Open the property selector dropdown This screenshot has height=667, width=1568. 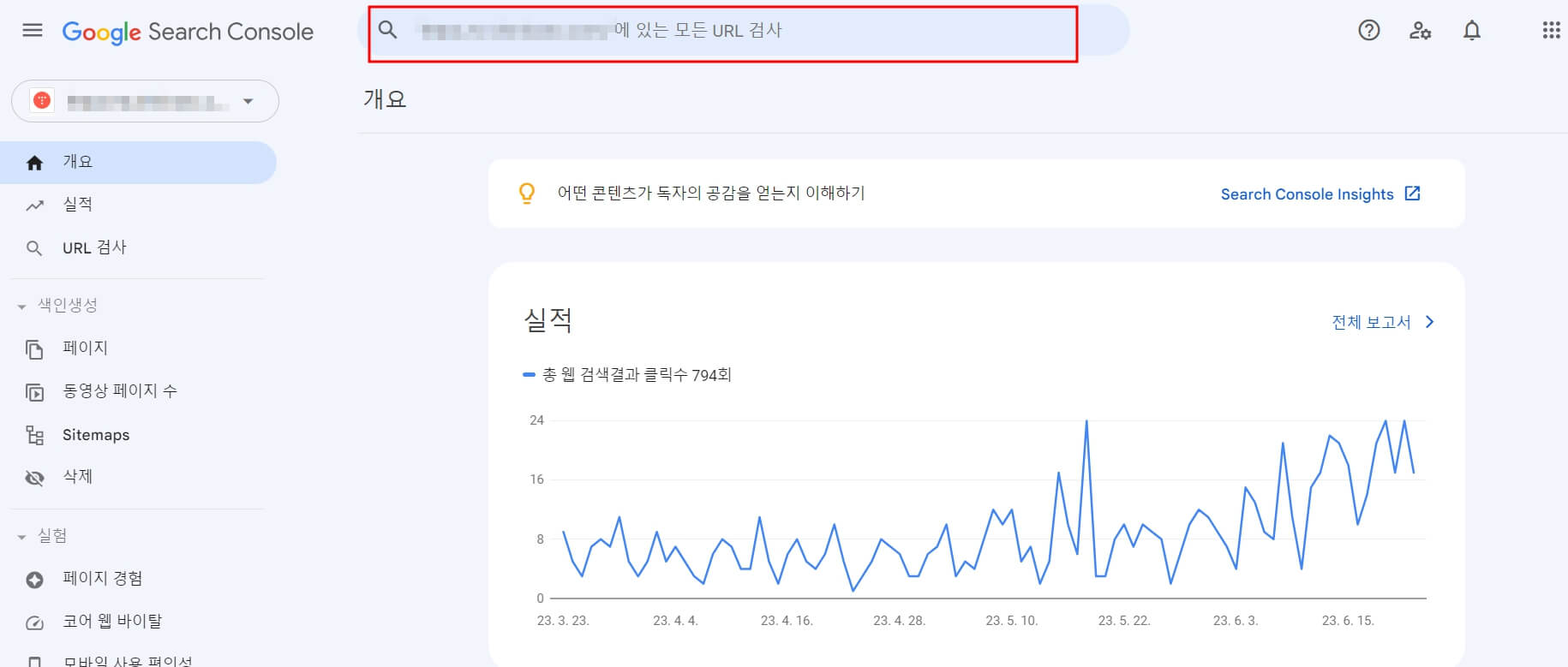coord(145,101)
